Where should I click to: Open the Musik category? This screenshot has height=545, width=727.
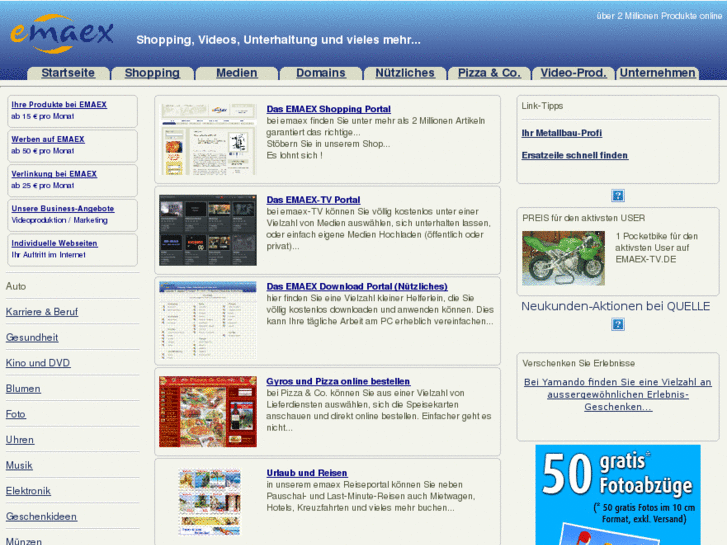pos(19,465)
